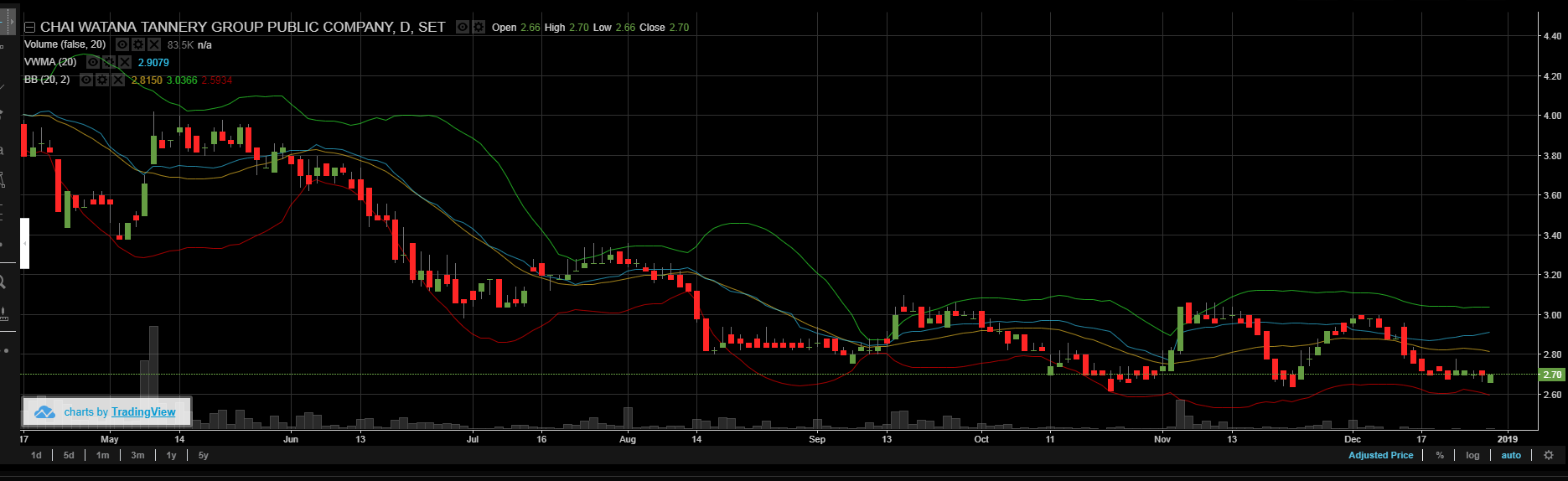Viewport: 1568px width, 481px height.
Task: Click the Low 2.66 readout in header
Action: 614,28
